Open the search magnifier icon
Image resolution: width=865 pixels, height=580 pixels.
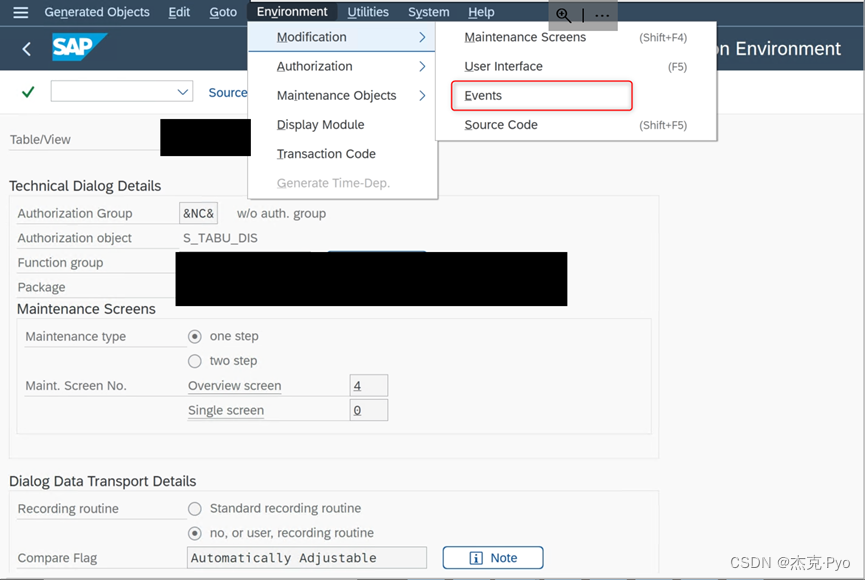[563, 16]
